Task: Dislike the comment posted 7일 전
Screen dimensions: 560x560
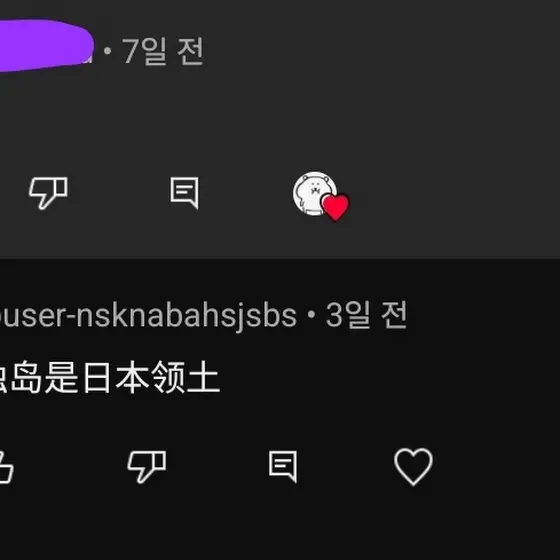Action: 48,193
